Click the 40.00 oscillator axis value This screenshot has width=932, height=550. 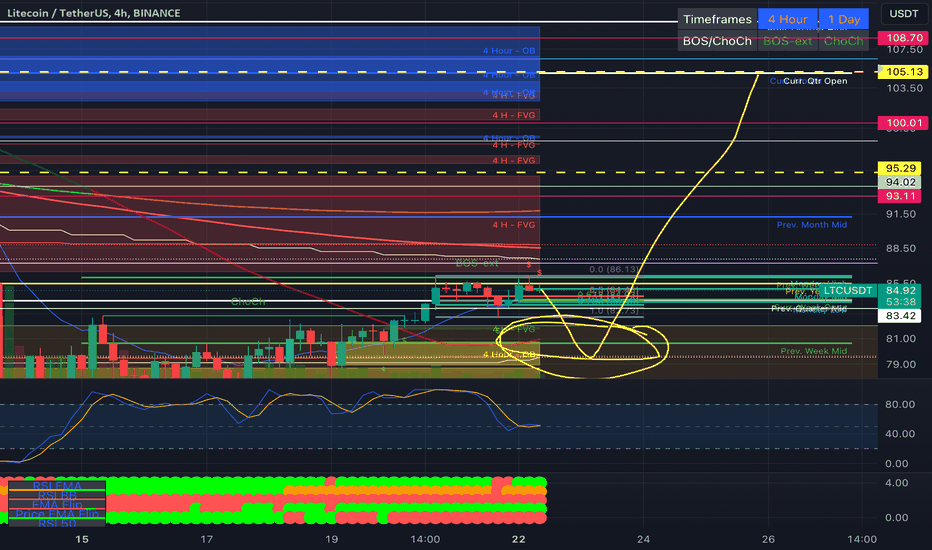click(900, 434)
